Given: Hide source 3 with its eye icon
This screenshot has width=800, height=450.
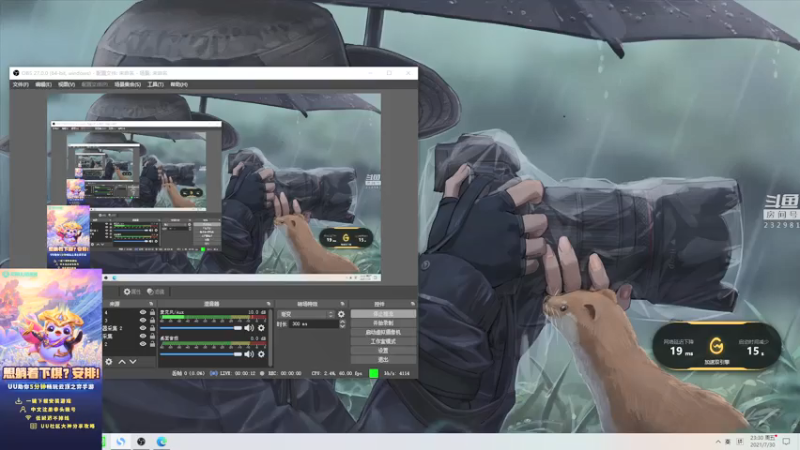Looking at the screenshot, I should [x=143, y=320].
